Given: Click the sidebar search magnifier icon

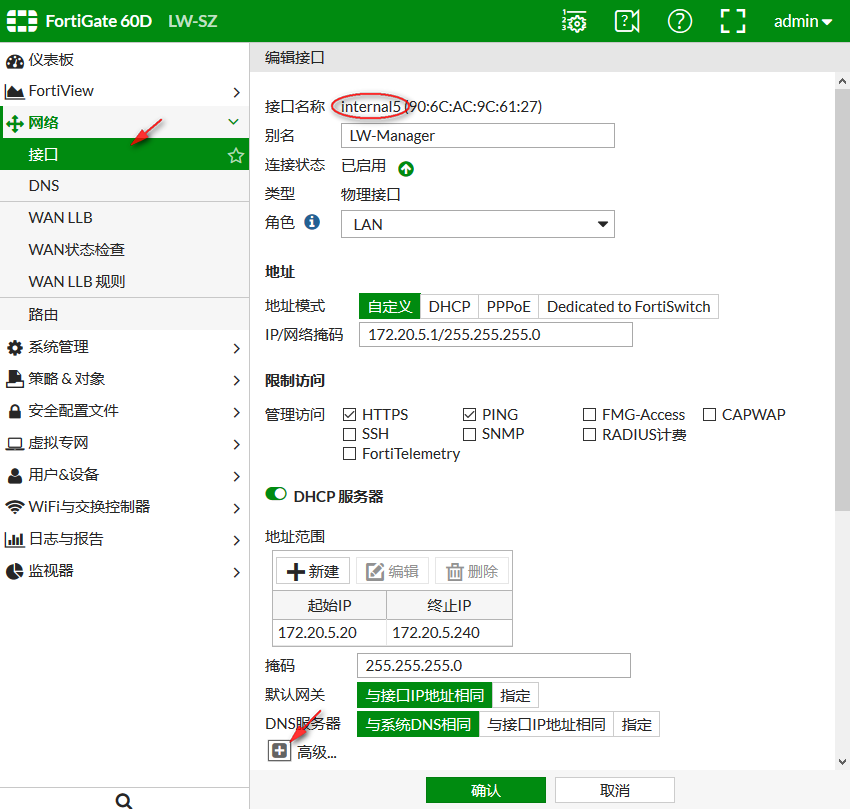Looking at the screenshot, I should click(x=124, y=801).
